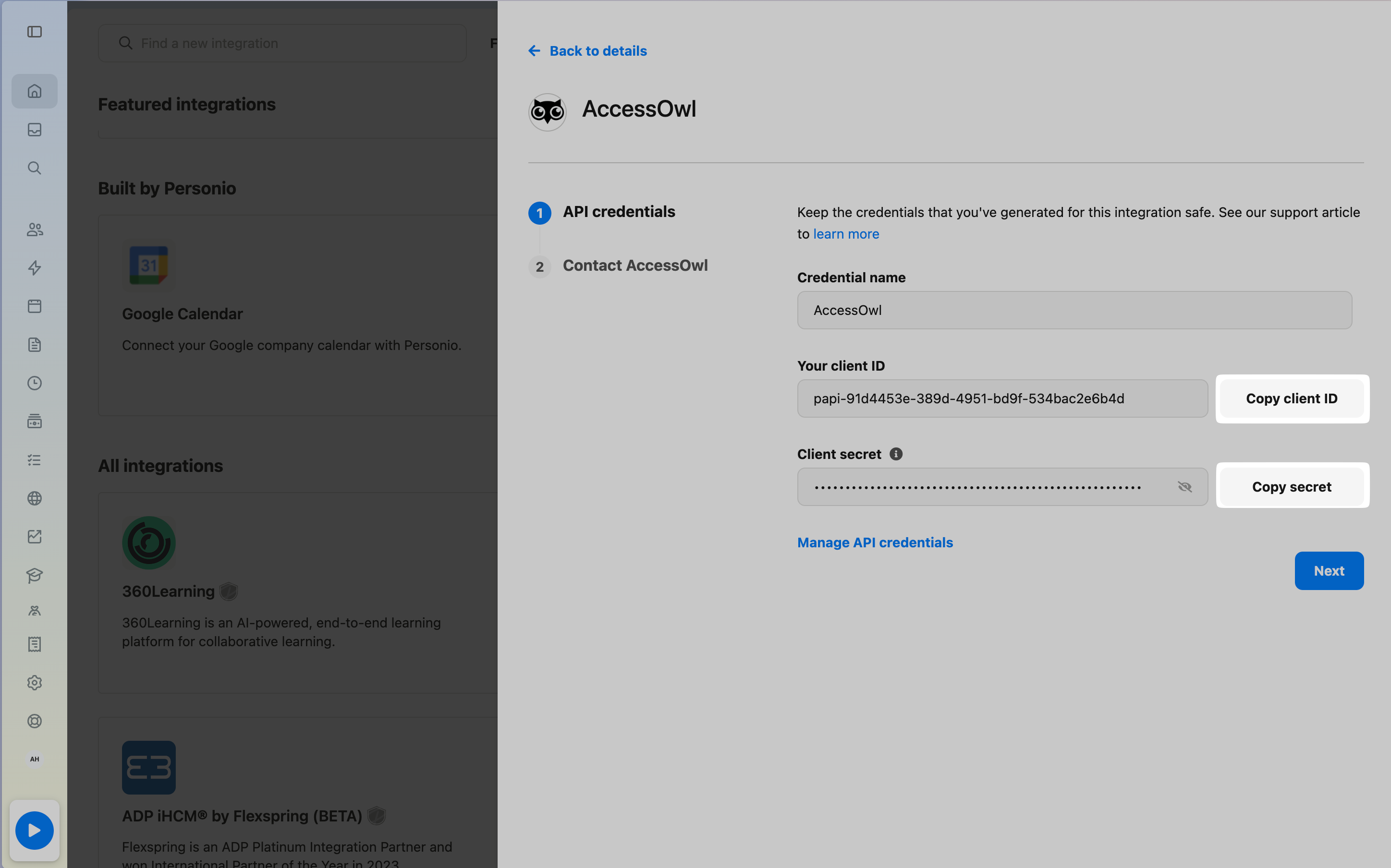Open the AH user avatar
The width and height of the screenshot is (1391, 868).
tap(35, 759)
